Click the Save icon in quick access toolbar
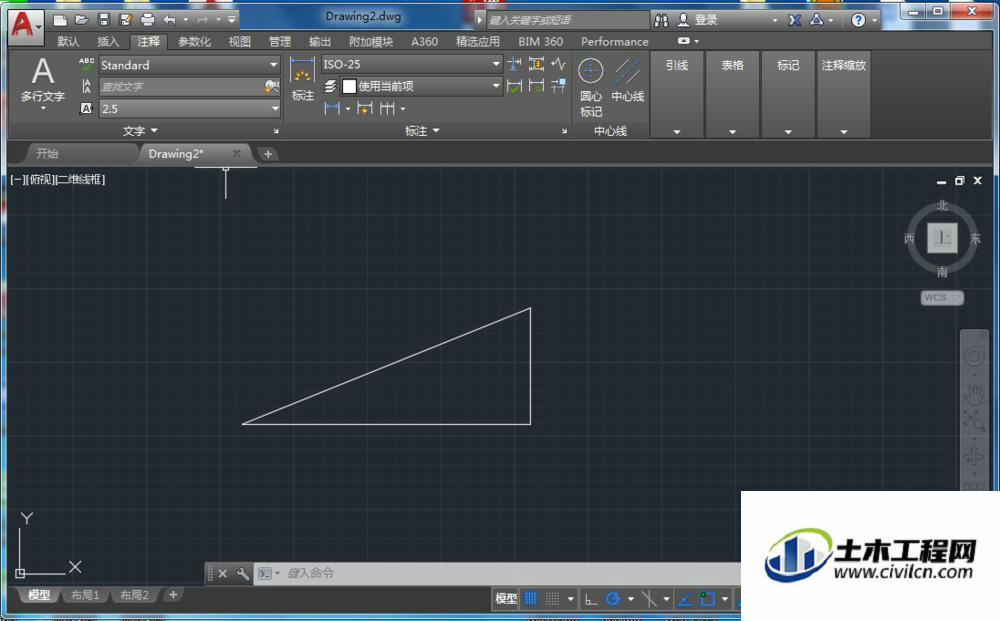The width and height of the screenshot is (1000, 621). [104, 20]
